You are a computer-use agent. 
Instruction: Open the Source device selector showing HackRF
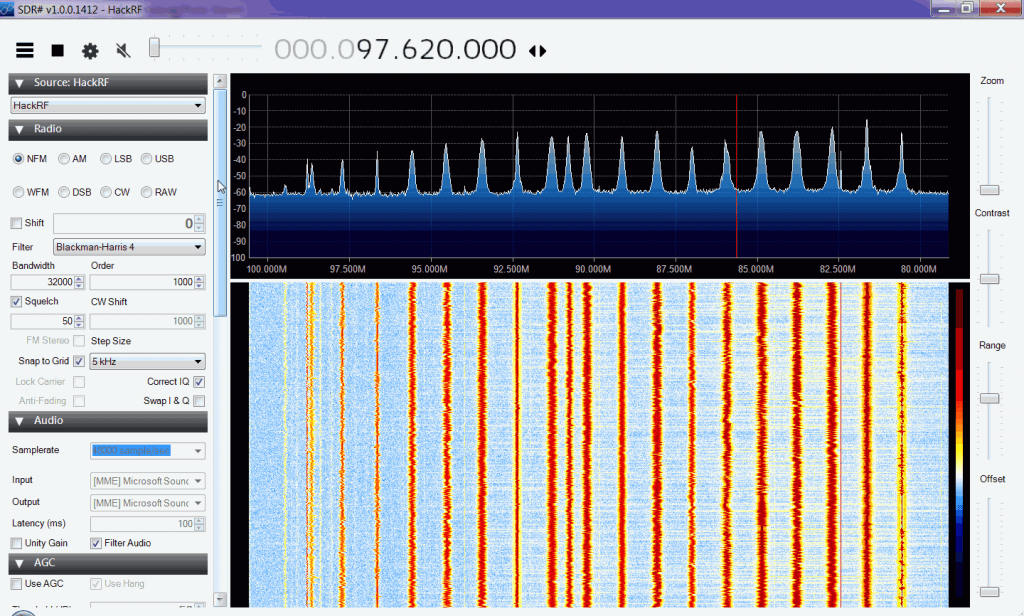(x=107, y=105)
